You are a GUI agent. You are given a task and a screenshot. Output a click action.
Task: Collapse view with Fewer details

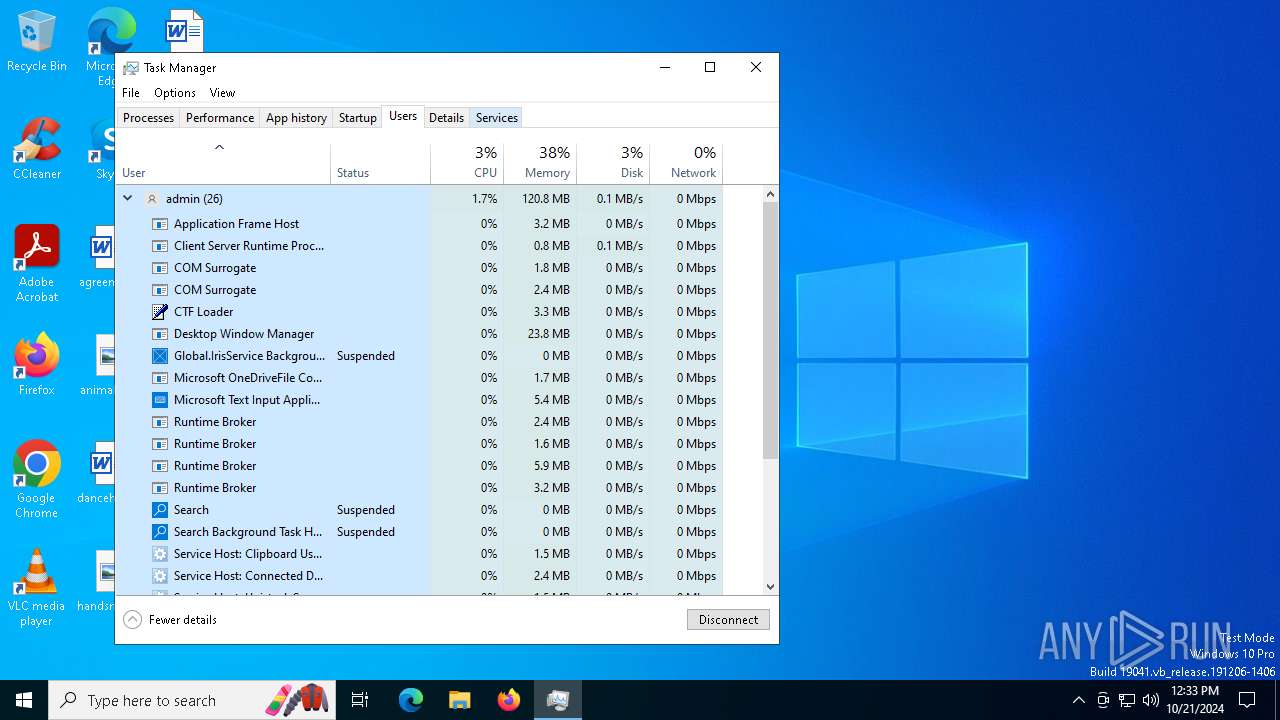click(170, 620)
